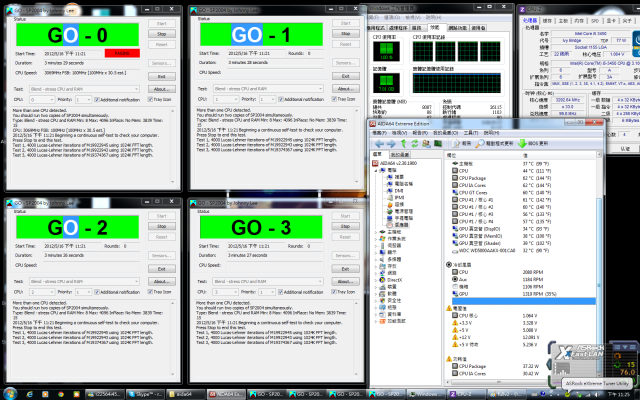Switch to the CPU-Z taskbar button
Screen dimensions: 640x400
466,394
